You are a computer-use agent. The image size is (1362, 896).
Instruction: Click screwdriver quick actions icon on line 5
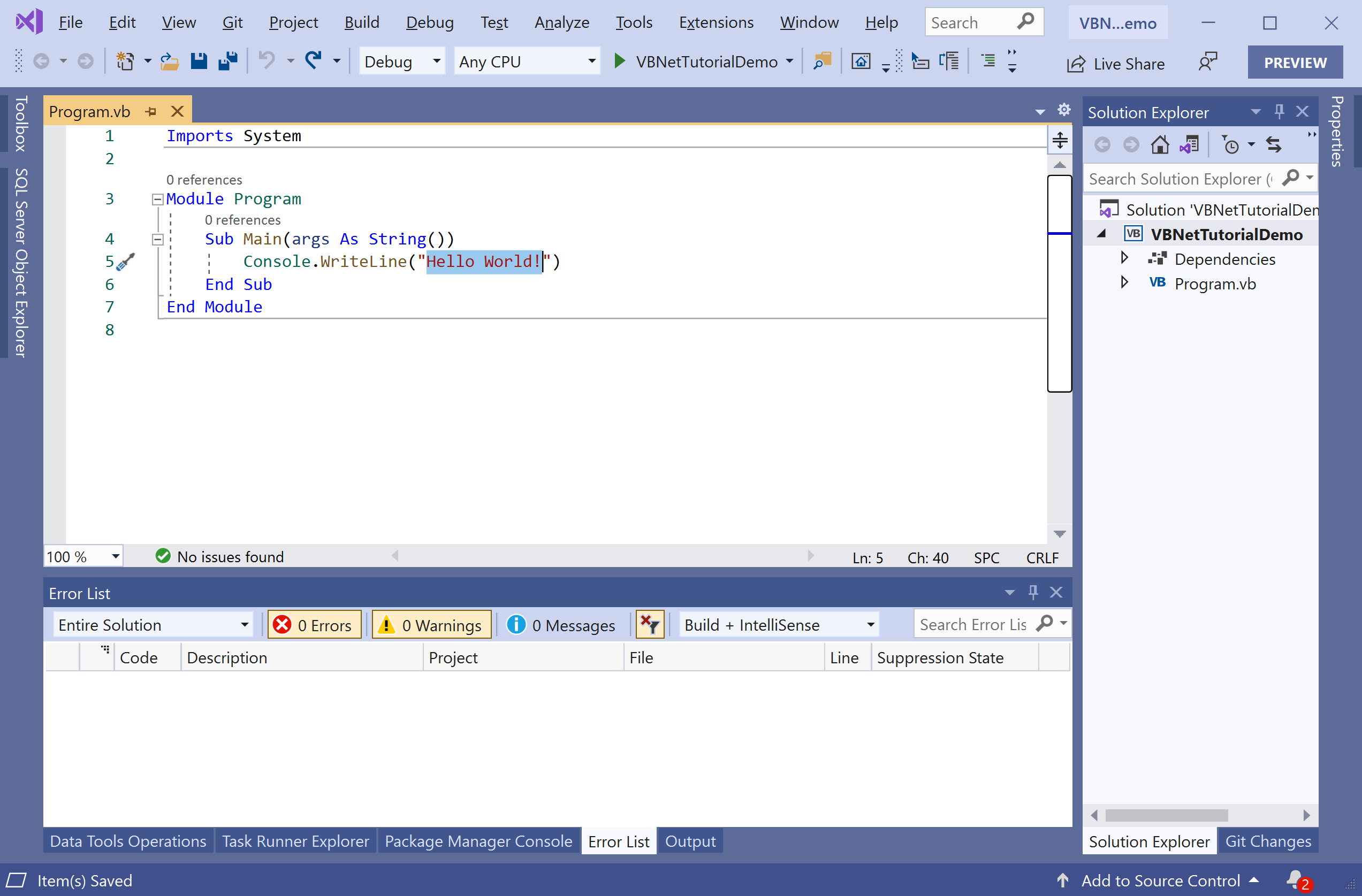(x=125, y=262)
